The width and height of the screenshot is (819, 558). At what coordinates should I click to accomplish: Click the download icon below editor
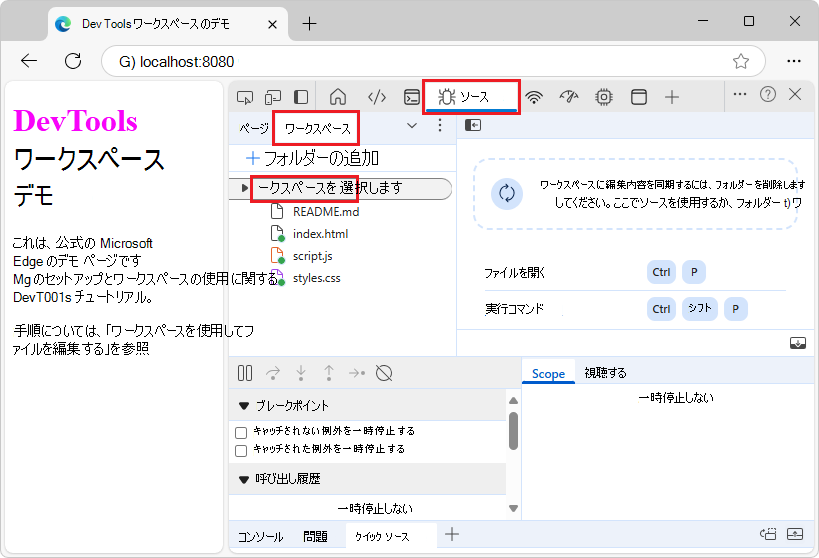[798, 343]
